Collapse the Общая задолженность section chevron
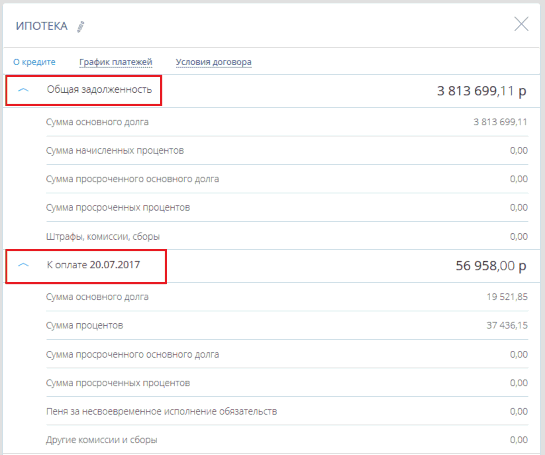The width and height of the screenshot is (545, 455). click(23, 90)
